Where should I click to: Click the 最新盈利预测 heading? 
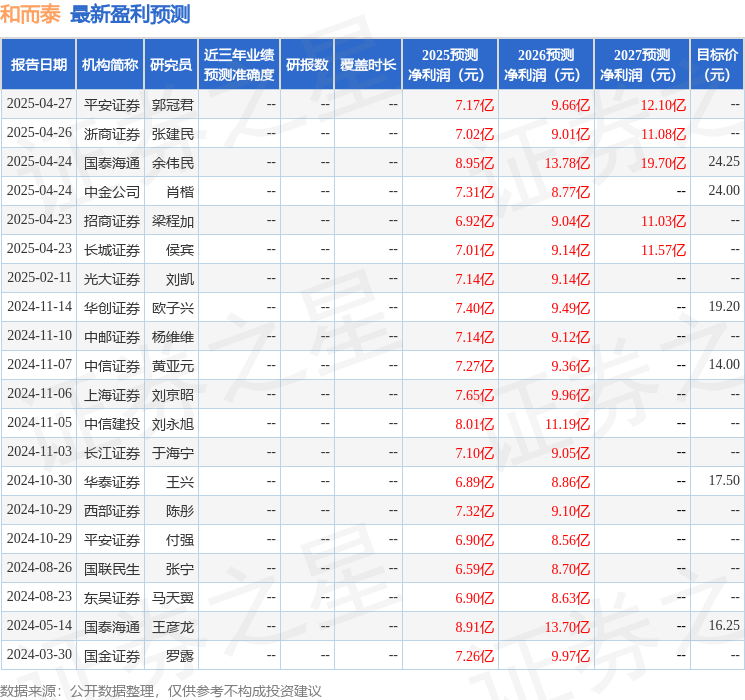click(x=130, y=14)
